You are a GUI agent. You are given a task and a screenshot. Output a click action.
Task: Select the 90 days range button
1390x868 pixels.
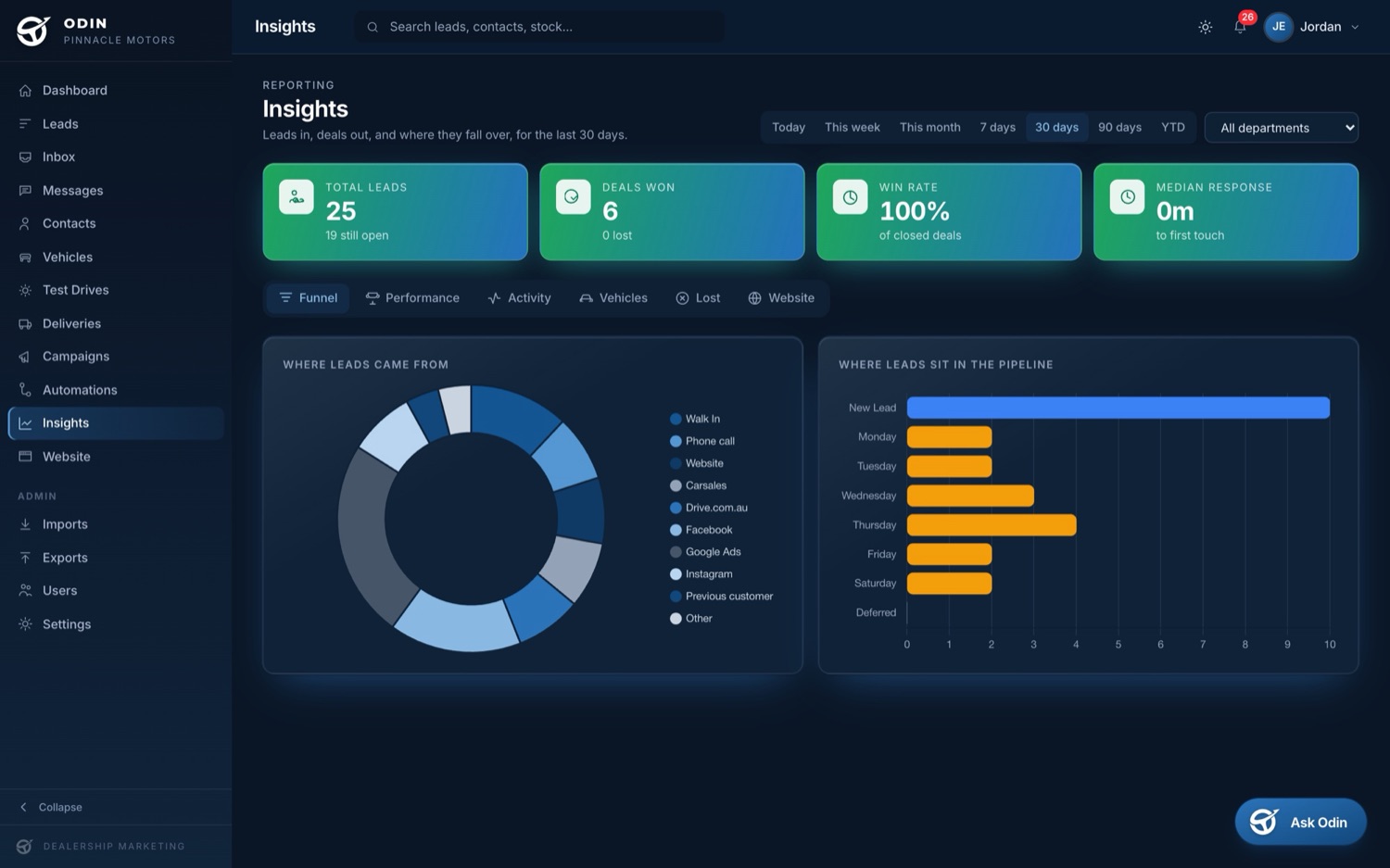(x=1119, y=128)
